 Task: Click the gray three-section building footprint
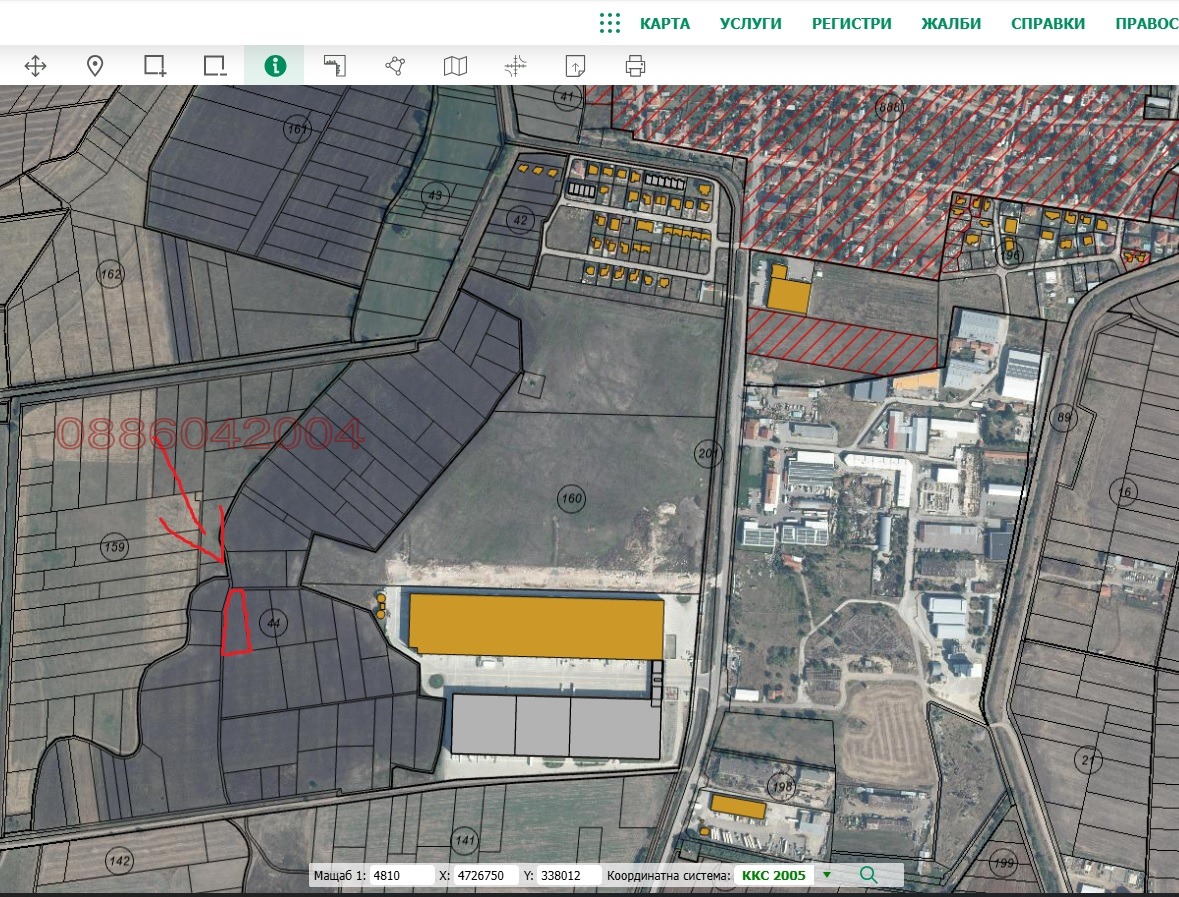pos(556,726)
